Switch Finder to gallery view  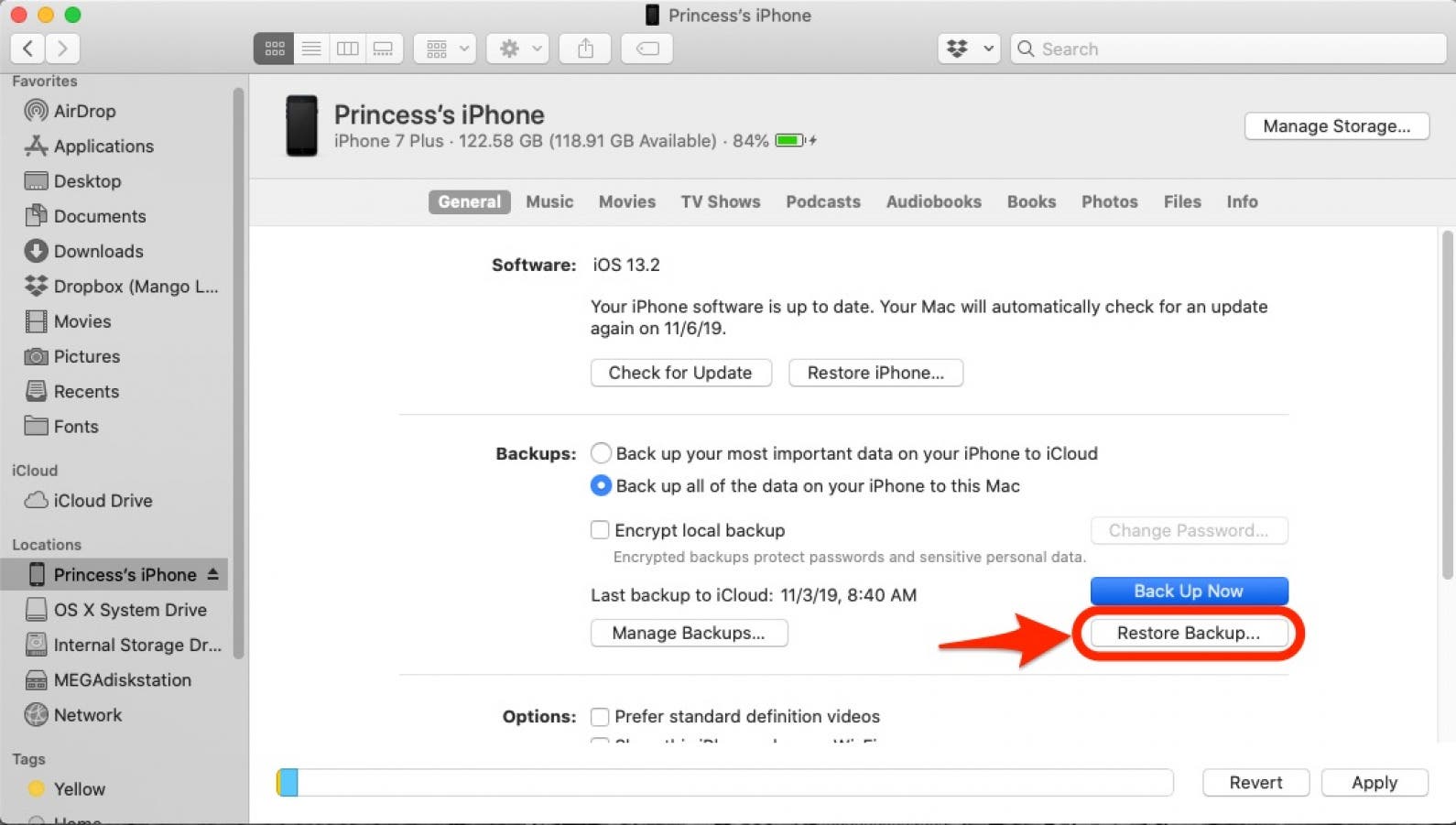[384, 49]
